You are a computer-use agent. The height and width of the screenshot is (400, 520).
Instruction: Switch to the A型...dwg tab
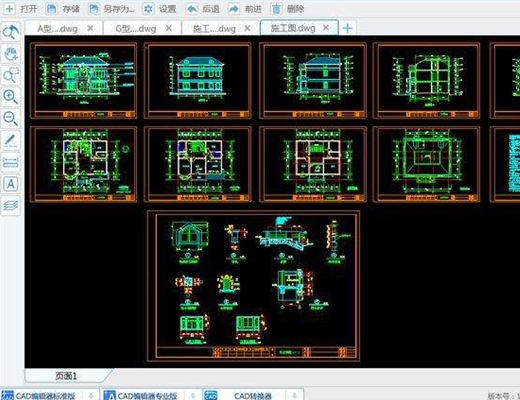pos(57,29)
